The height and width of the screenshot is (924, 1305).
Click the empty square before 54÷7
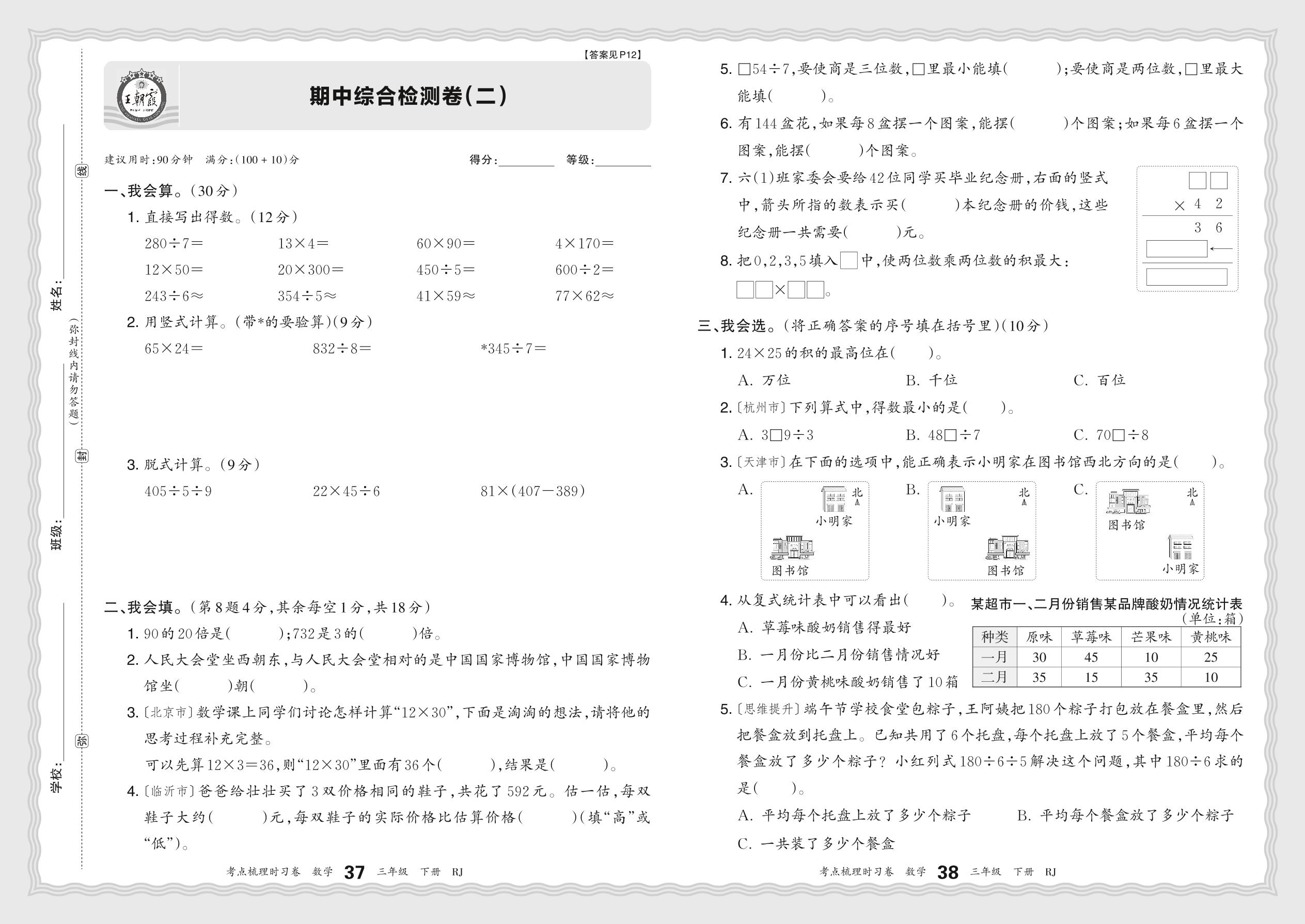pyautogui.click(x=744, y=70)
